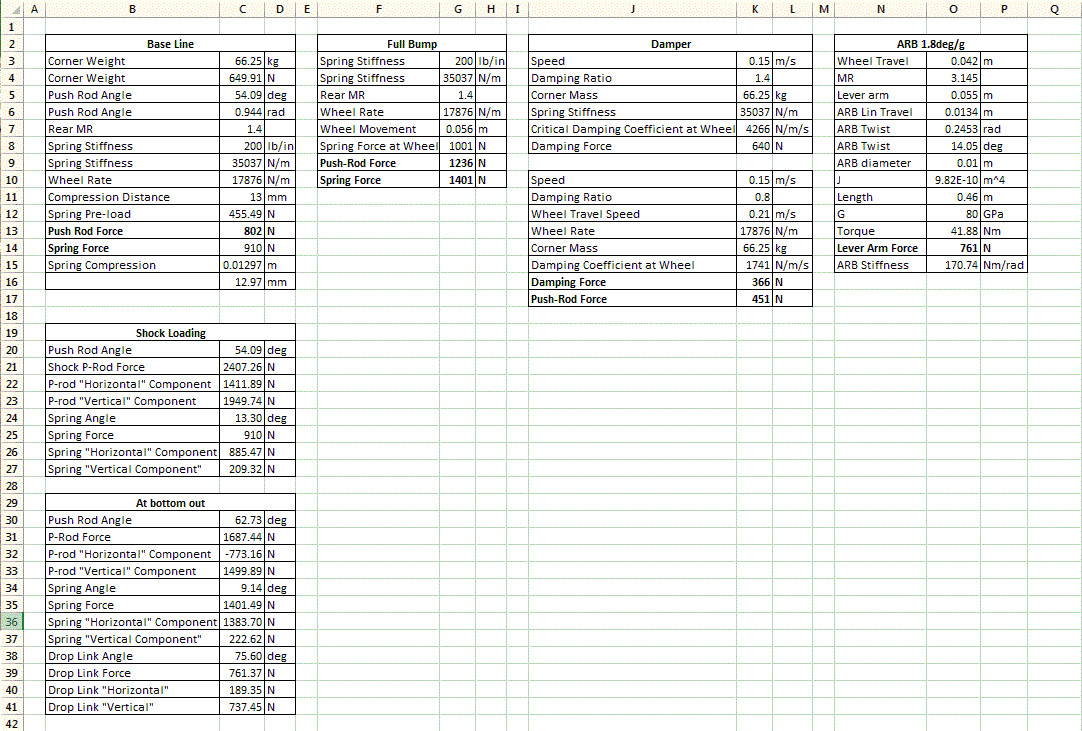Select column header B
The height and width of the screenshot is (731, 1082).
[131, 9]
